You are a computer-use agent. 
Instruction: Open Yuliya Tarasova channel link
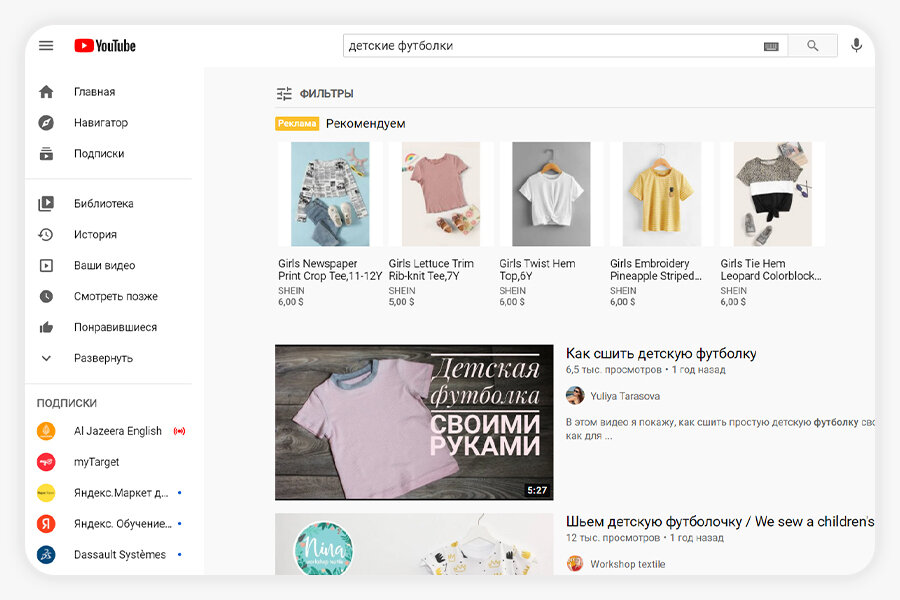coord(625,396)
